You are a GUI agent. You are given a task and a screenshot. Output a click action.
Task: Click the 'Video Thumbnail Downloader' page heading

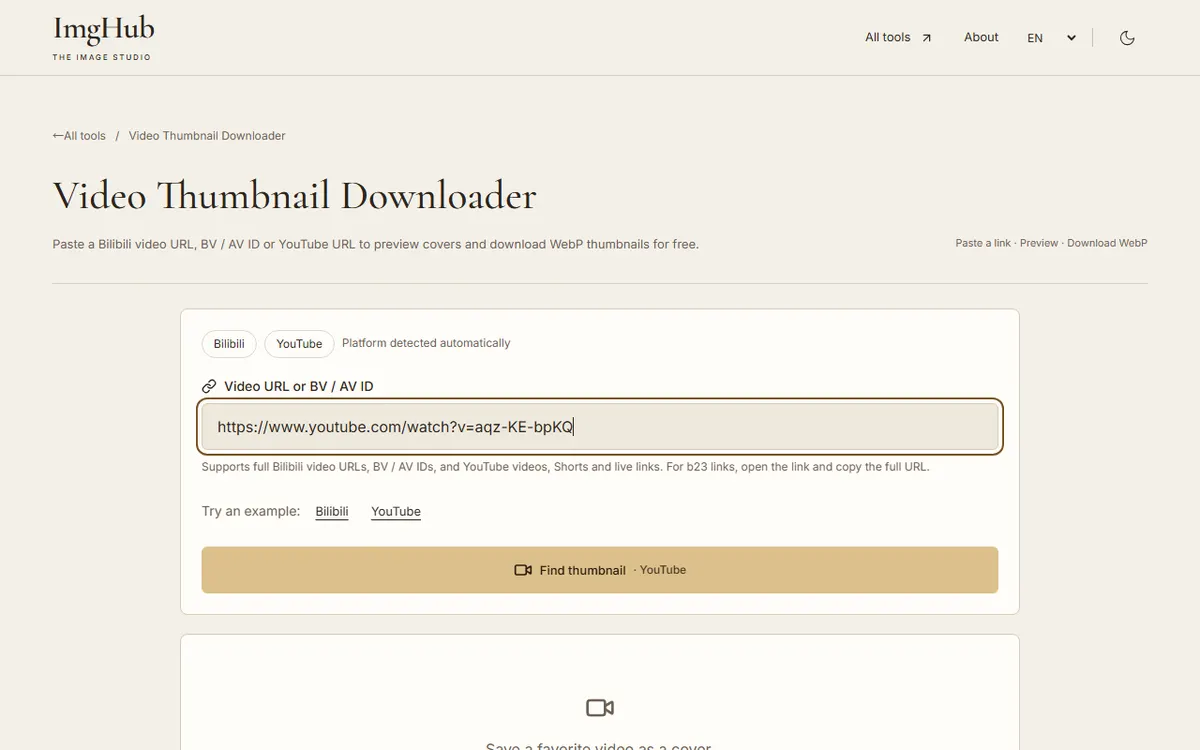coord(295,196)
